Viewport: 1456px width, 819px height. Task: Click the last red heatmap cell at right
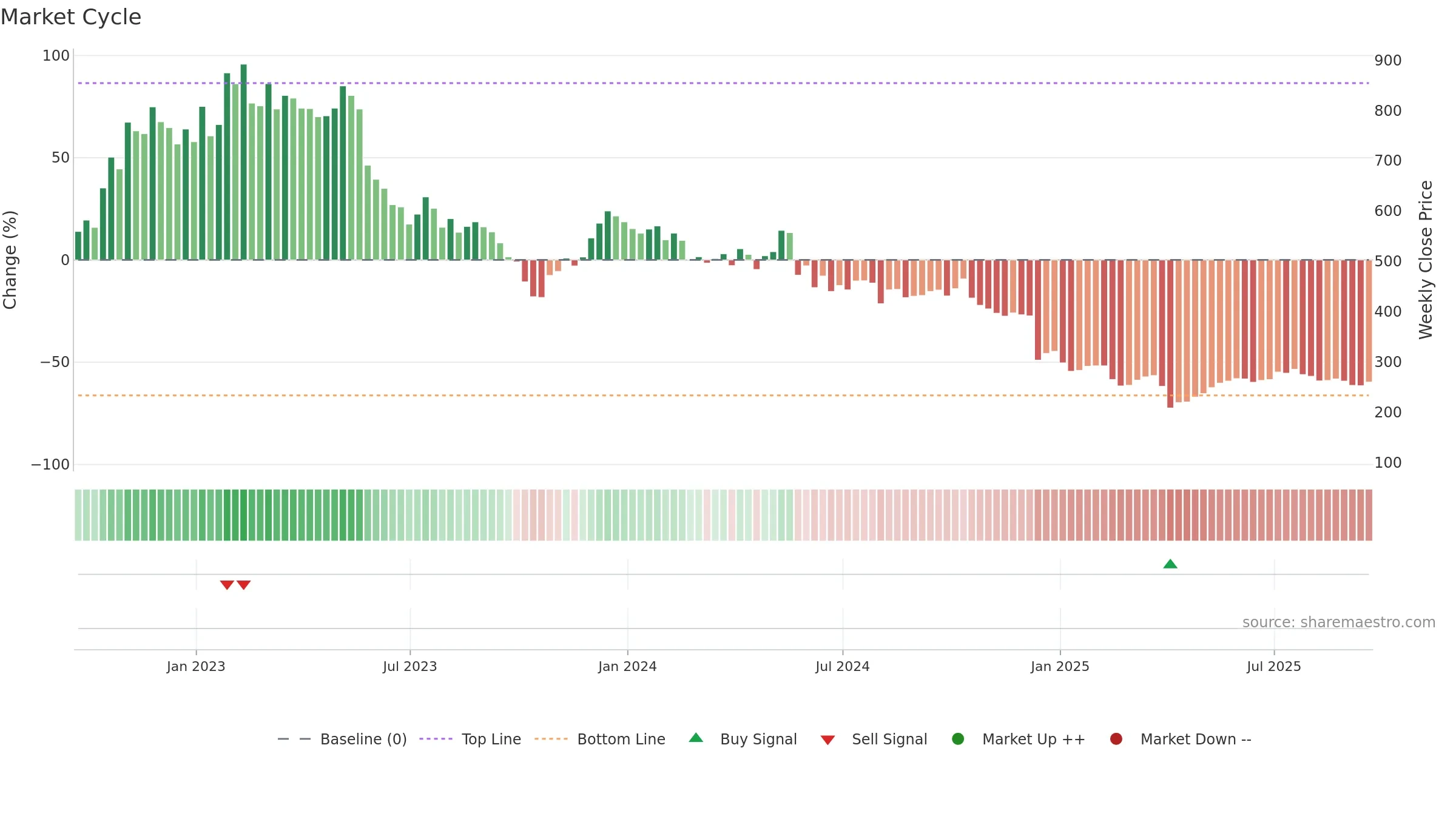click(1369, 515)
